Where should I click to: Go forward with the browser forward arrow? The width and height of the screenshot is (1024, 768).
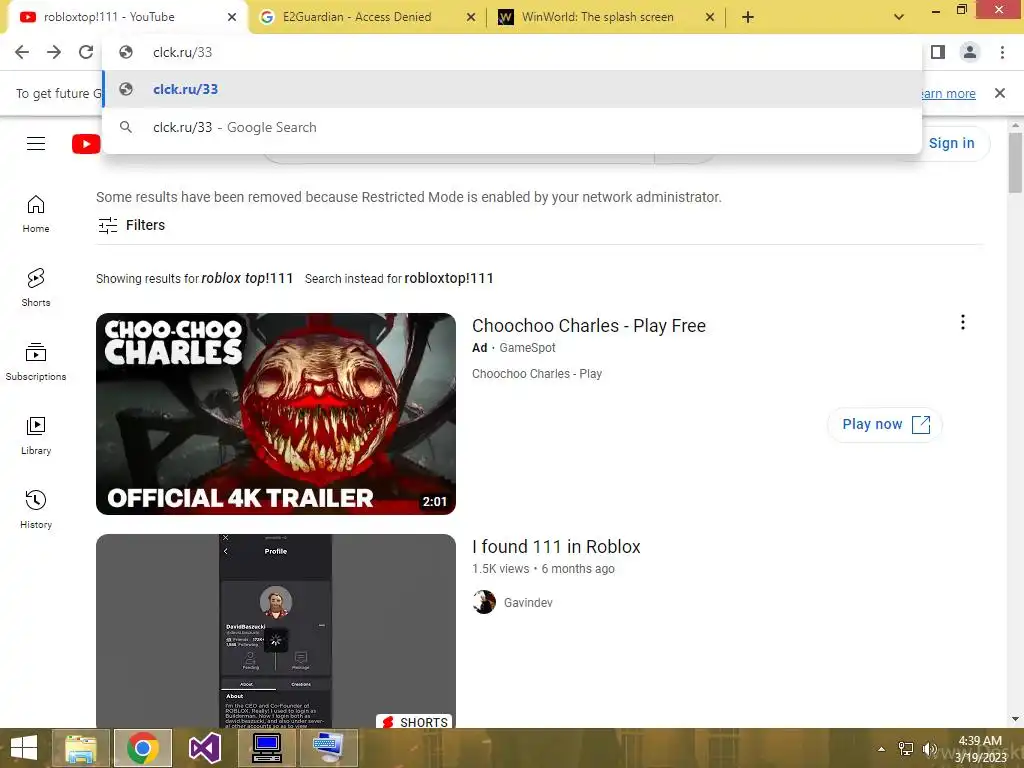(x=54, y=52)
